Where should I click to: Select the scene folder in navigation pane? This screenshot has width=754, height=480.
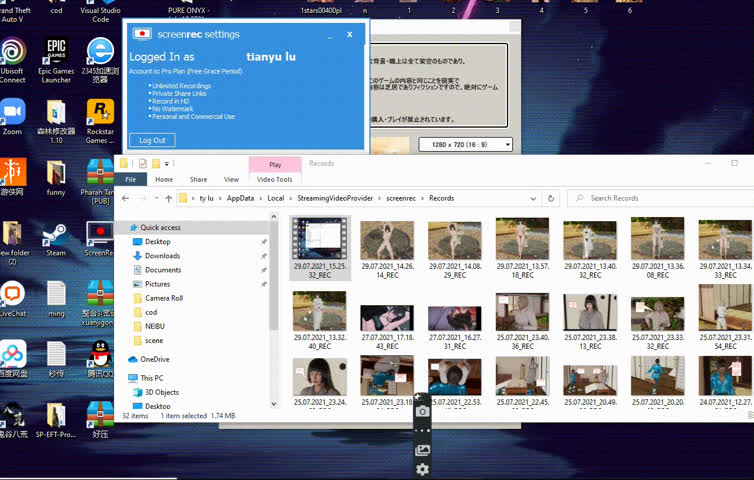(154, 341)
